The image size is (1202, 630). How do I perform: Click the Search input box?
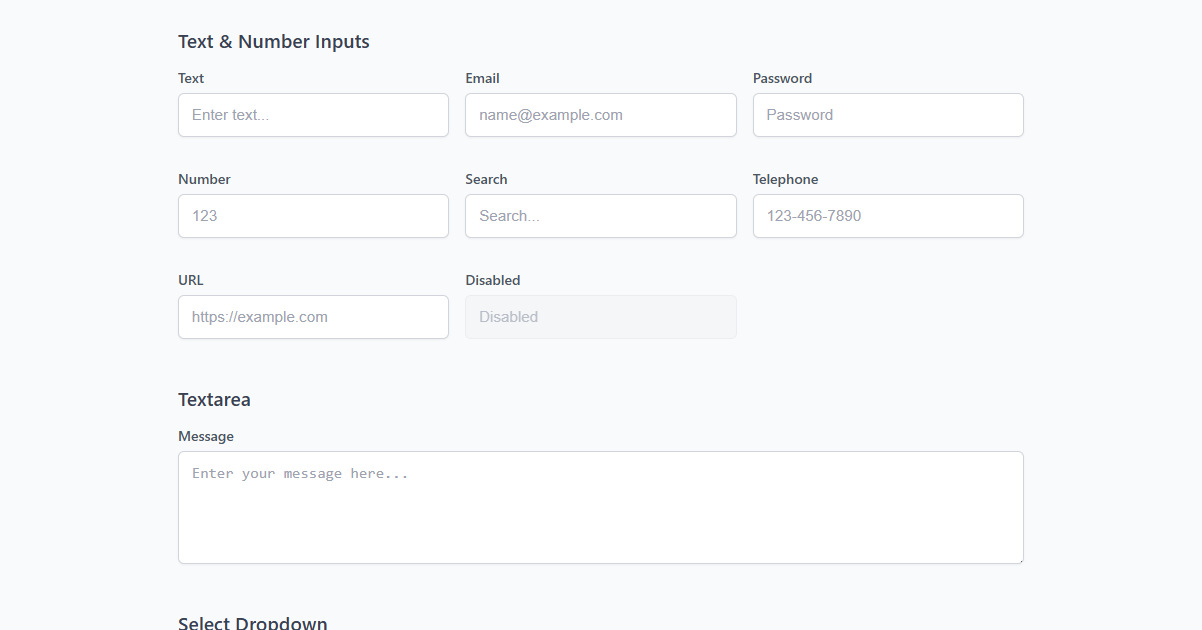click(601, 216)
